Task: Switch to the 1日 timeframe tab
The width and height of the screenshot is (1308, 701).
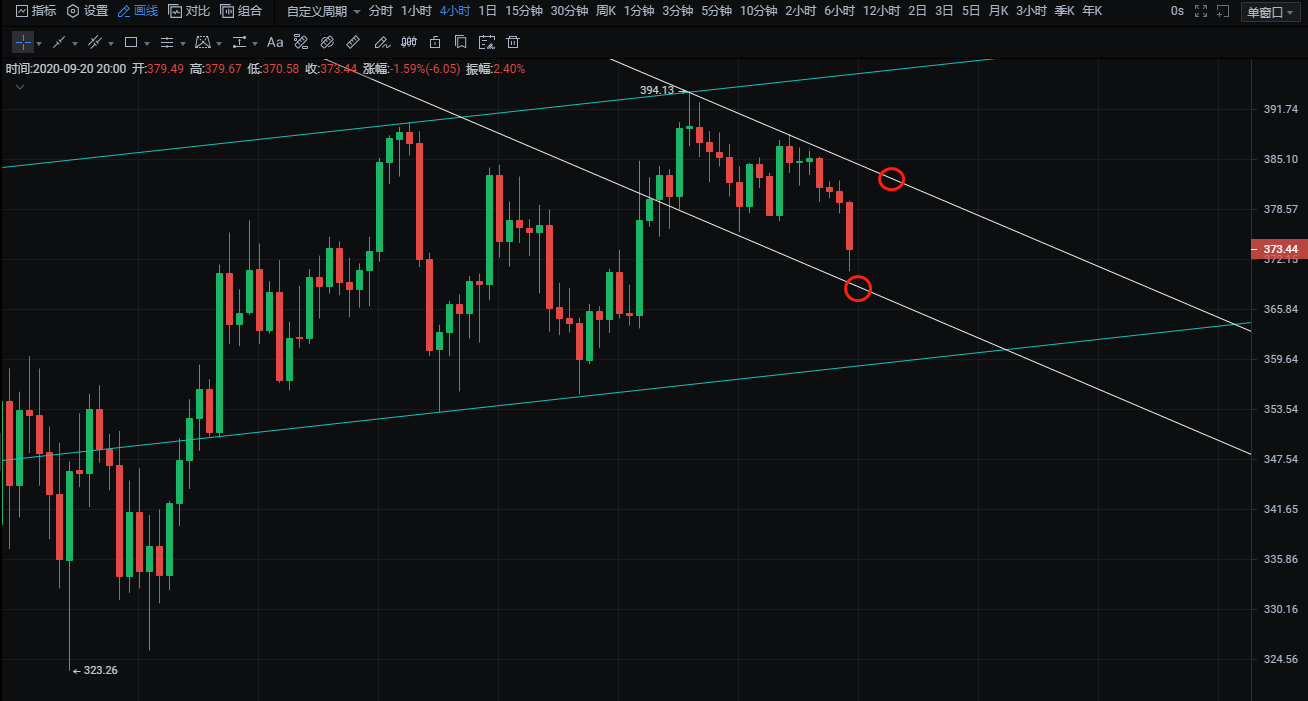Action: [x=487, y=11]
